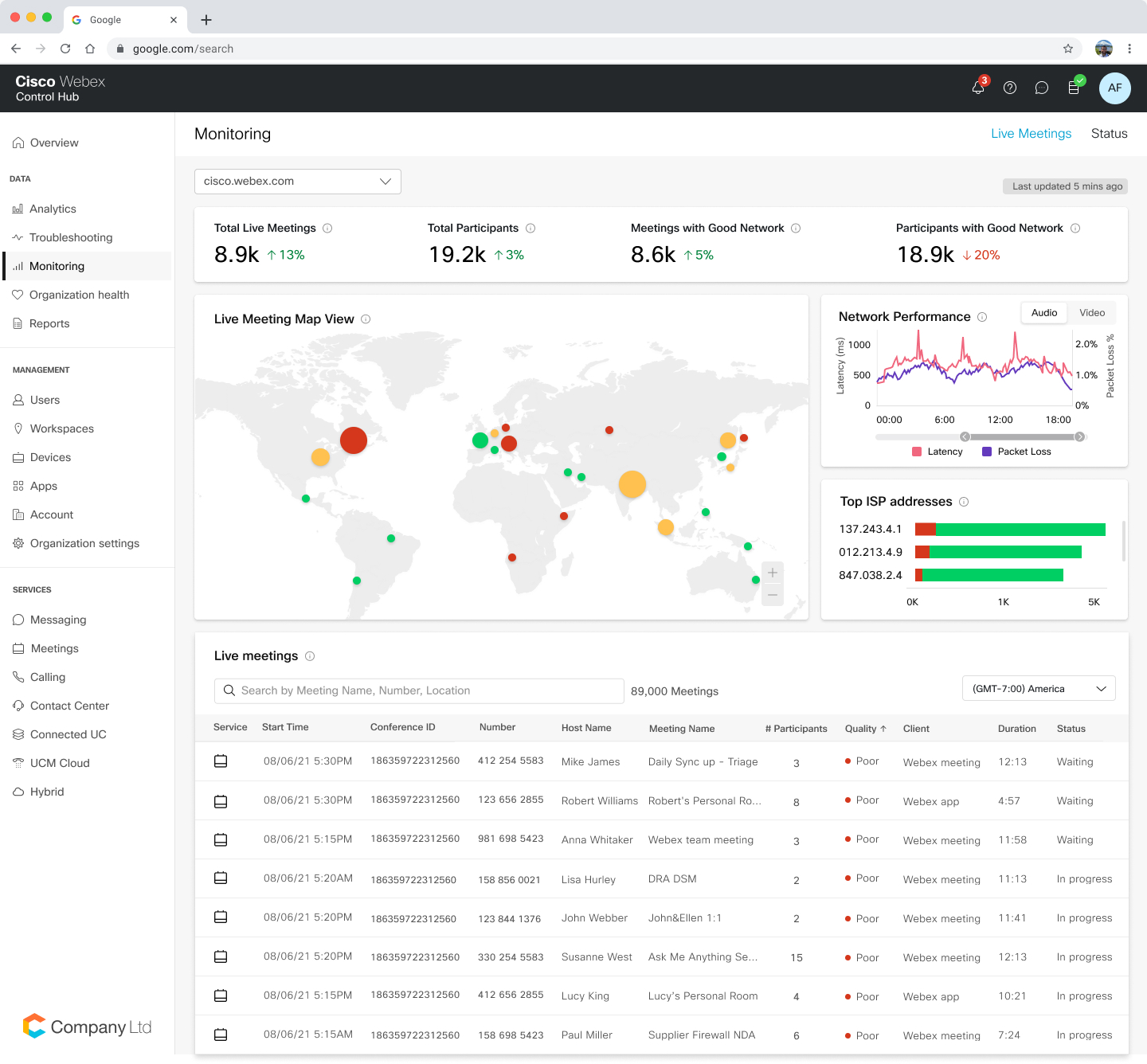Viewport: 1147px width, 1064px height.
Task: Switch Network Performance to Video
Action: click(x=1092, y=313)
